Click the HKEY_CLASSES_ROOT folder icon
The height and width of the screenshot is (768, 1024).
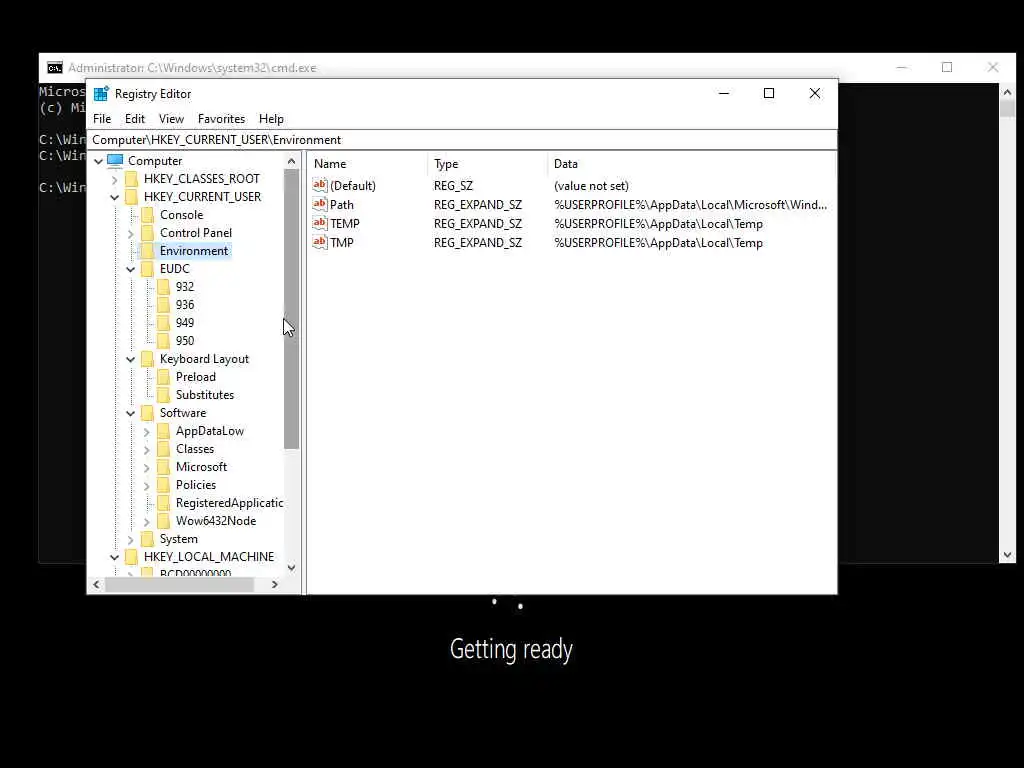click(132, 179)
